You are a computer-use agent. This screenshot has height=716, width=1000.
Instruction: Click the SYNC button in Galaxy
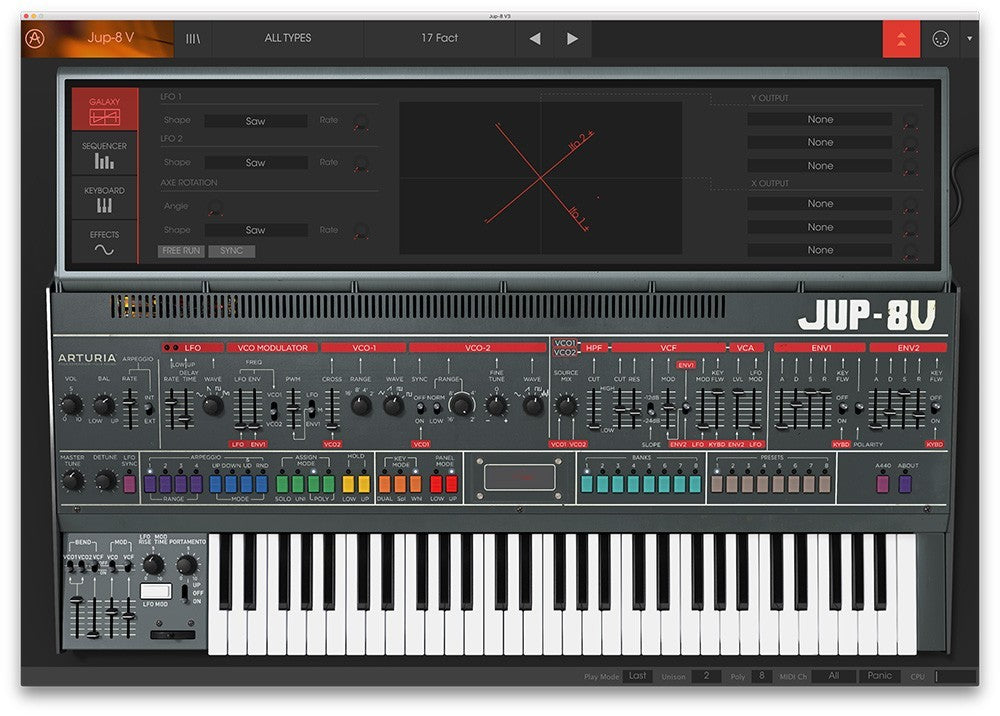pos(232,251)
